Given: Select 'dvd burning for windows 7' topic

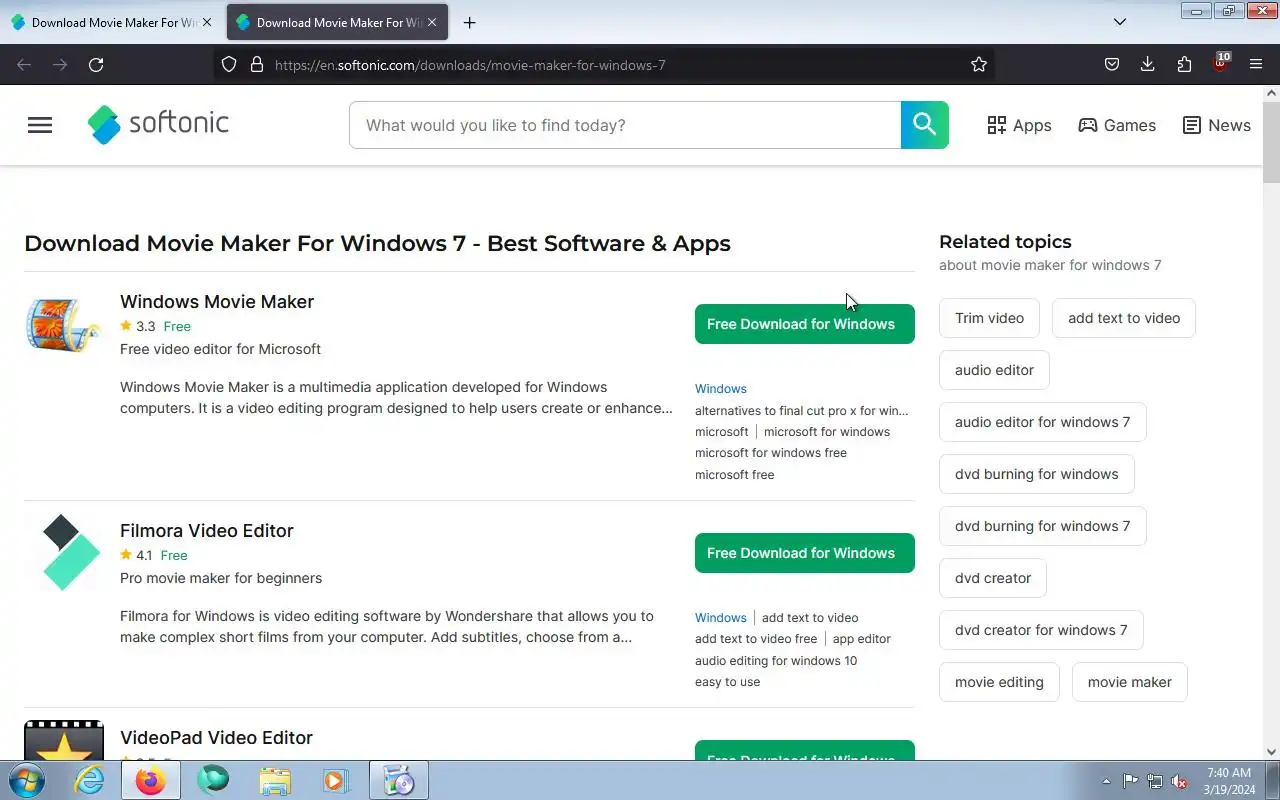Looking at the screenshot, I should 1042,526.
